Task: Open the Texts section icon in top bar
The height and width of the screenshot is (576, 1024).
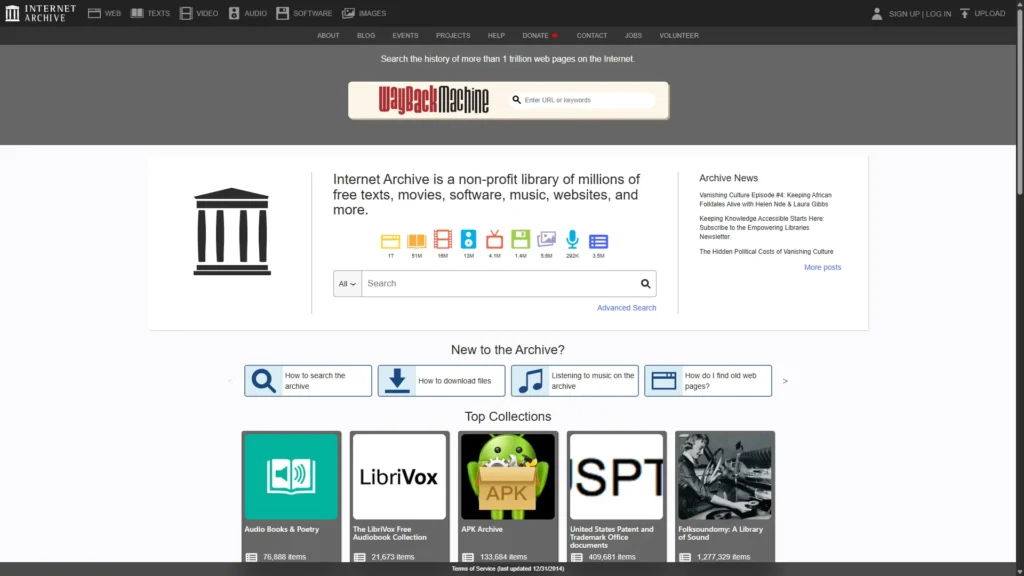Action: click(137, 13)
